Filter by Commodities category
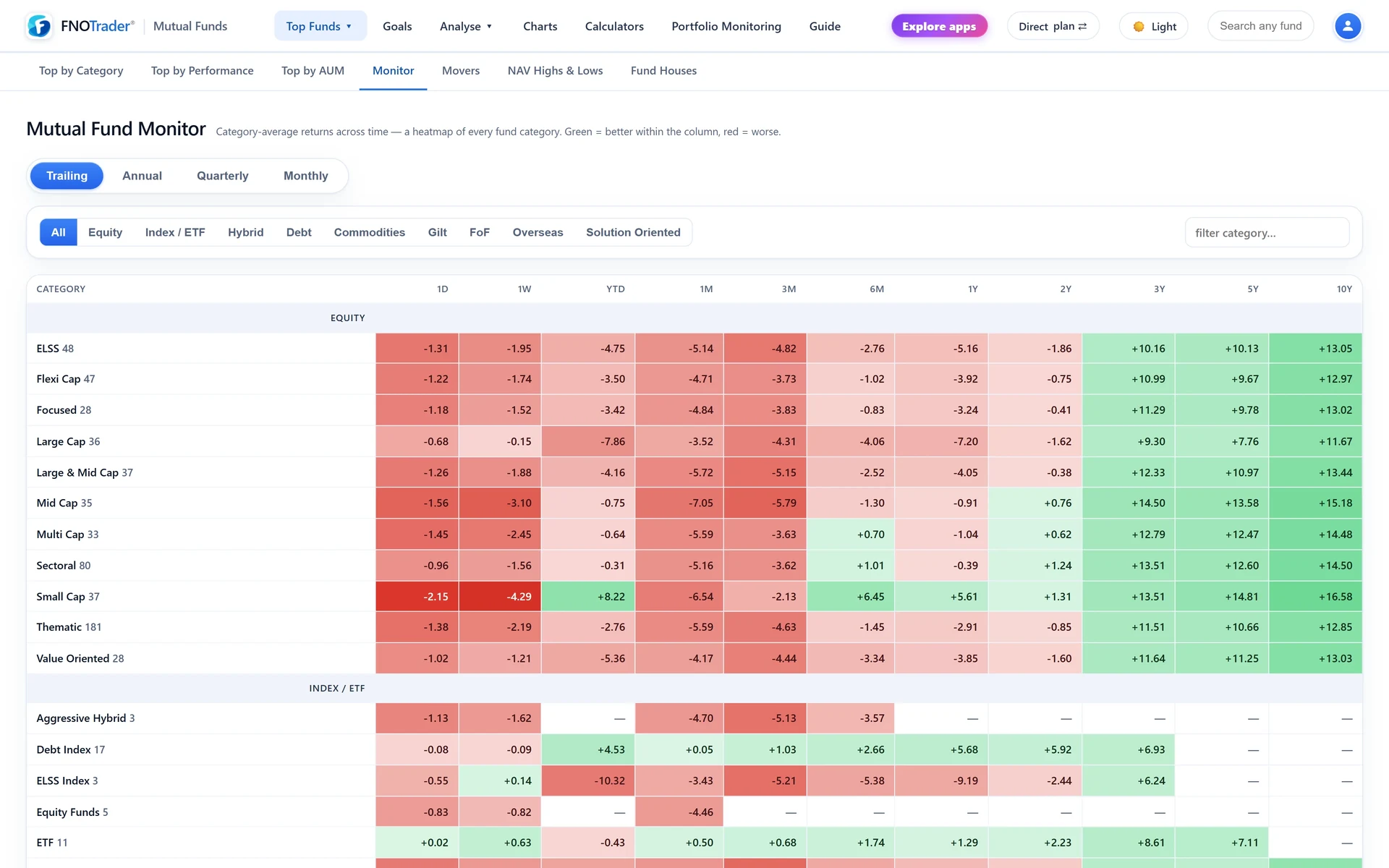The image size is (1389, 868). pos(369,232)
